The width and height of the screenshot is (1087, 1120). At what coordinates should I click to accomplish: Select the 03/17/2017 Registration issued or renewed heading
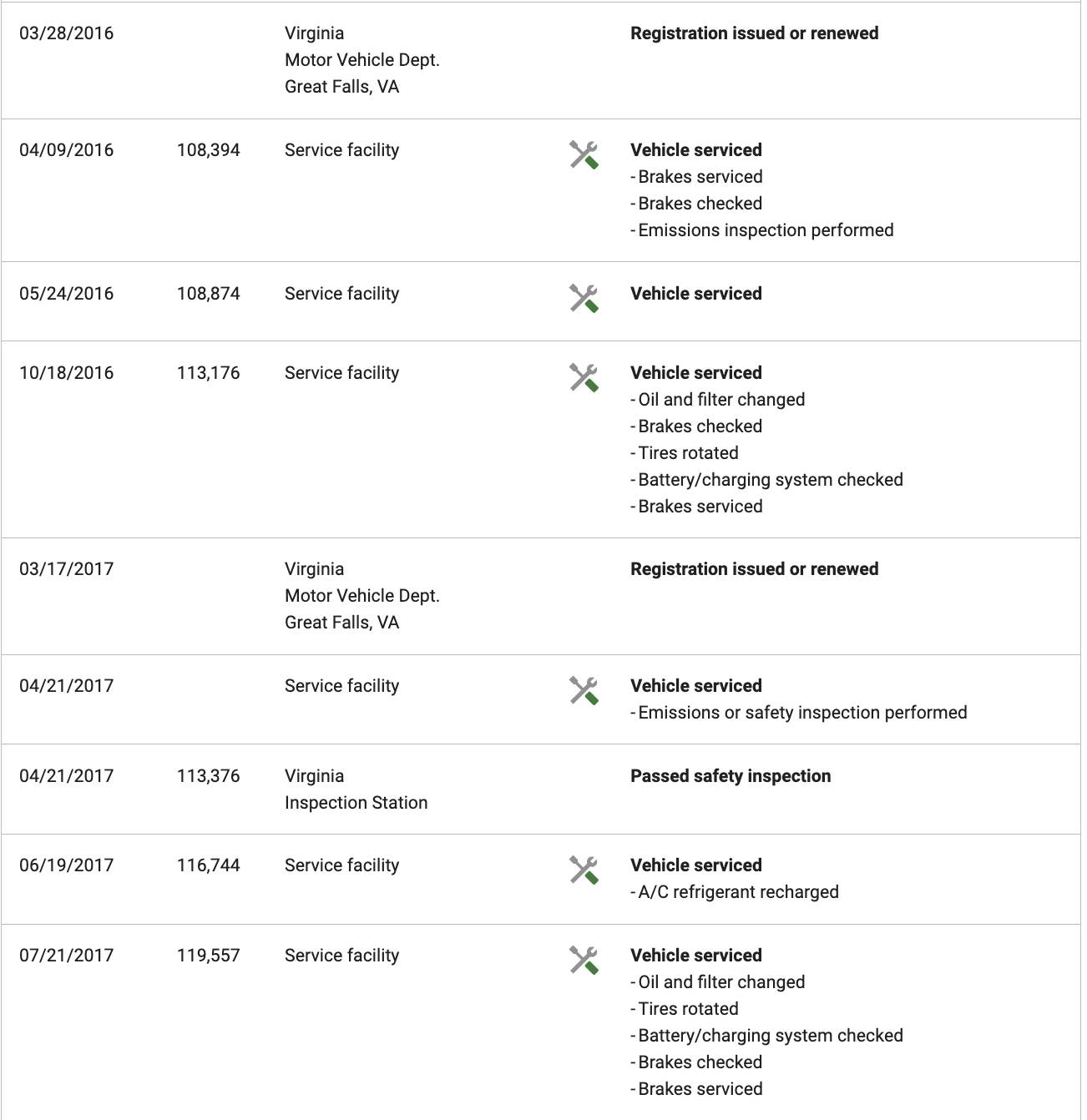(x=754, y=569)
